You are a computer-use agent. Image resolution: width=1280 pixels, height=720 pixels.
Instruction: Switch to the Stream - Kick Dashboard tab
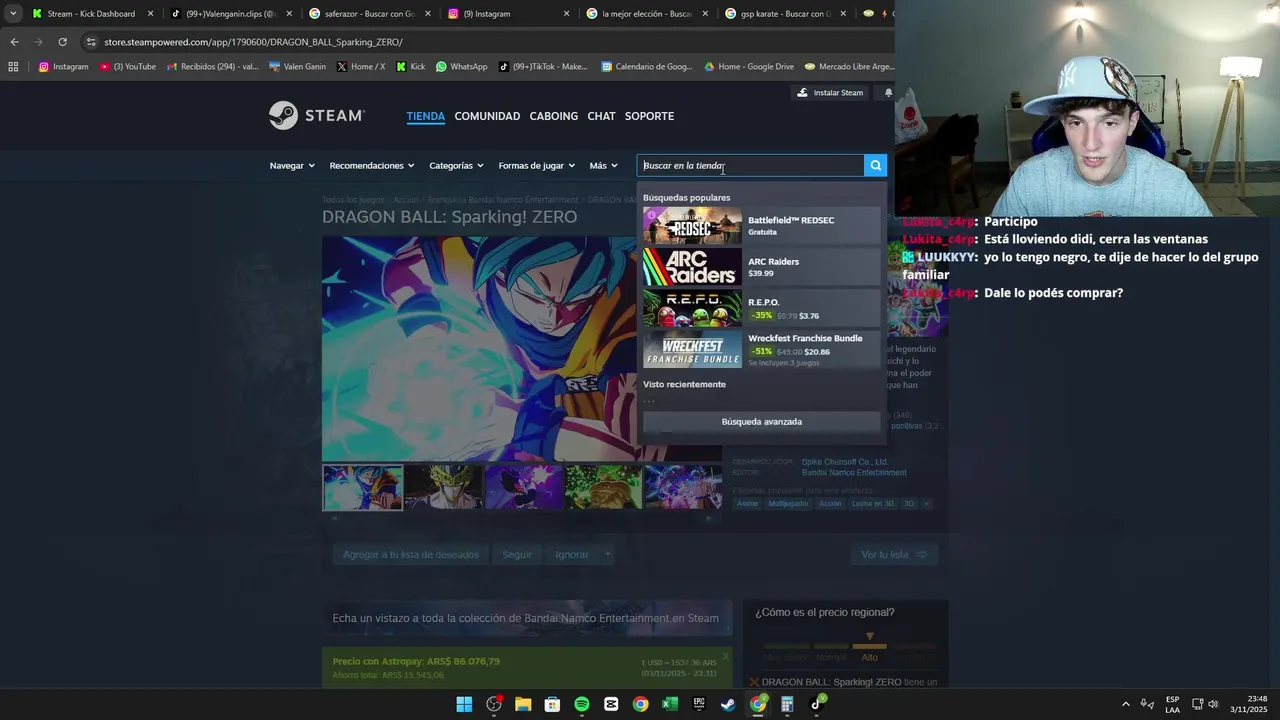tap(90, 14)
